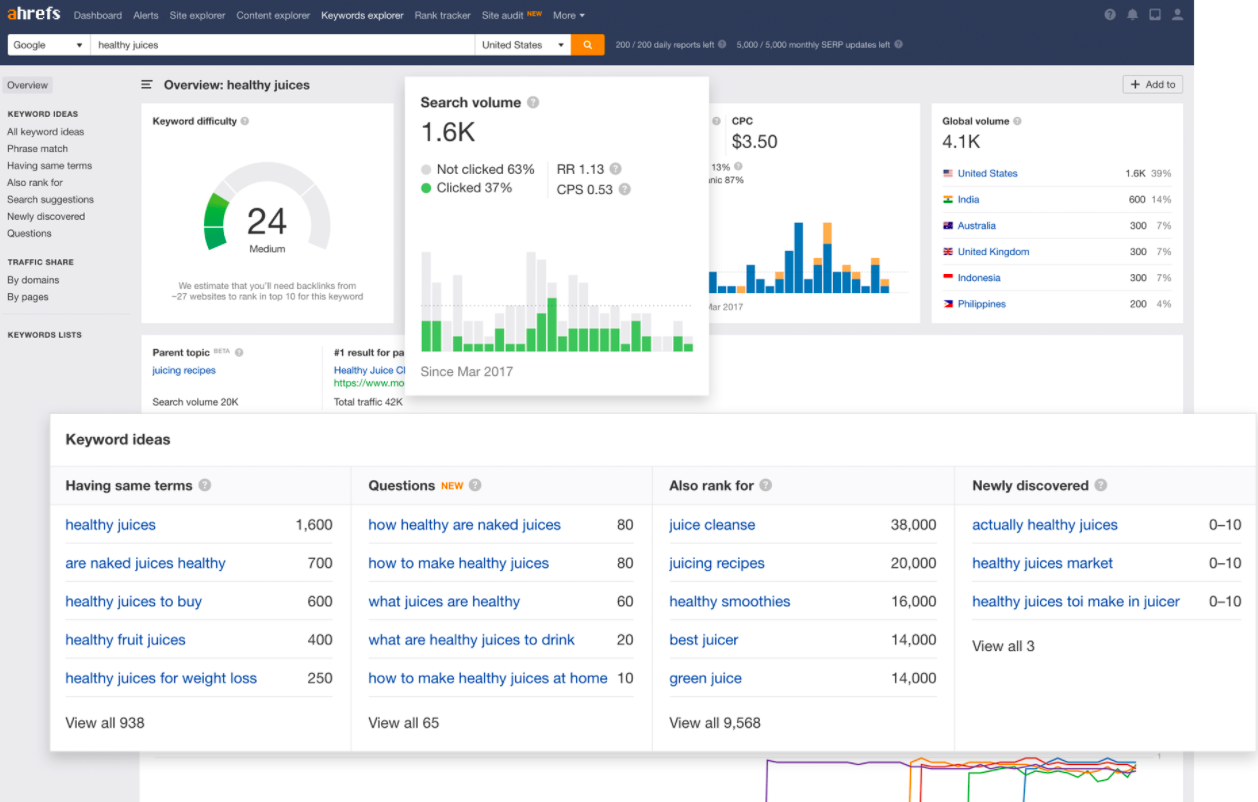The image size is (1258, 802).
Task: Click the orange search button
Action: pyautogui.click(x=588, y=44)
